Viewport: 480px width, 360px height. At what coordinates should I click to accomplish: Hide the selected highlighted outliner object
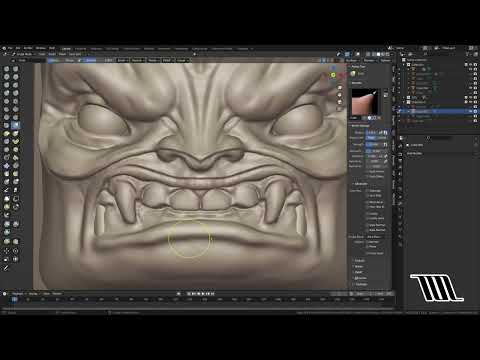coord(471,111)
